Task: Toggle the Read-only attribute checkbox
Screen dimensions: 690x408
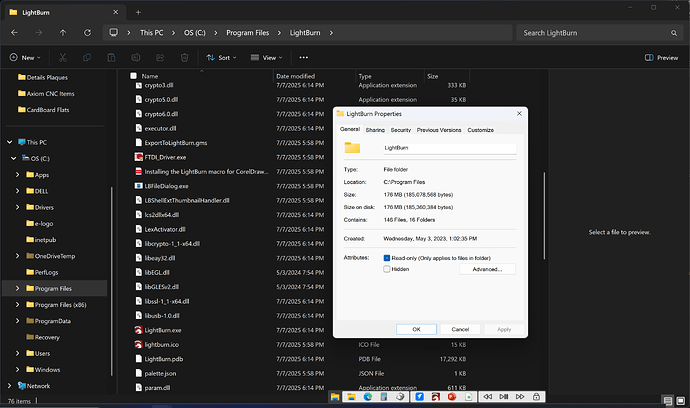Action: tap(387, 258)
